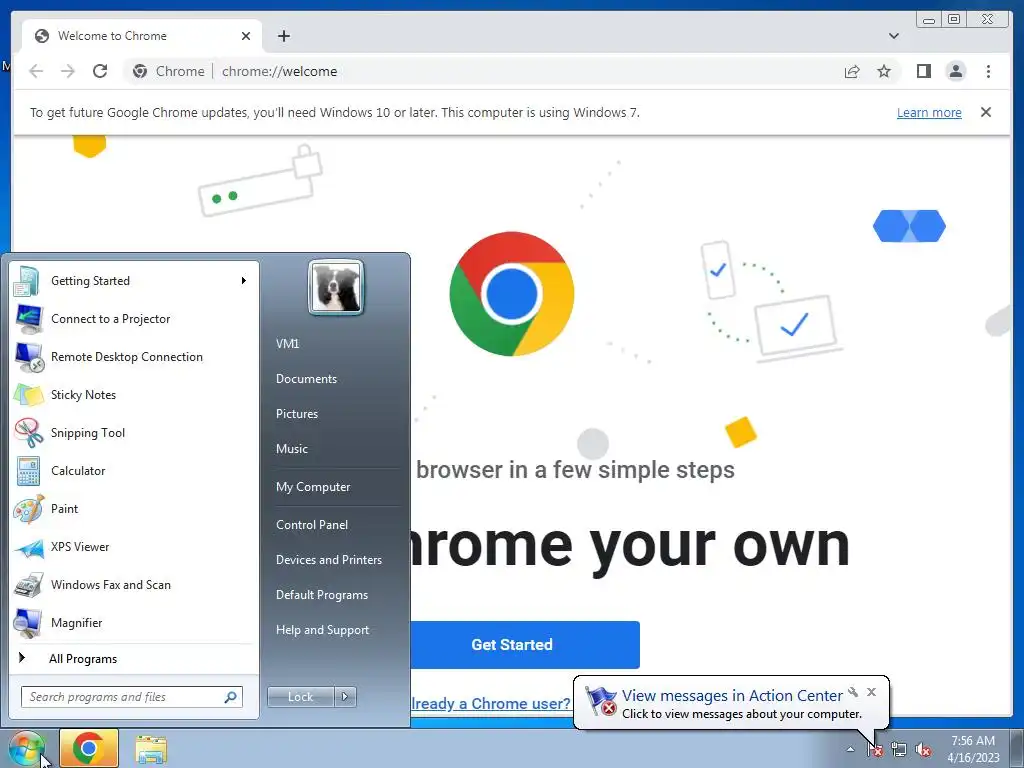Viewport: 1024px width, 768px height.
Task: Open VM1 user folder
Action: click(287, 344)
